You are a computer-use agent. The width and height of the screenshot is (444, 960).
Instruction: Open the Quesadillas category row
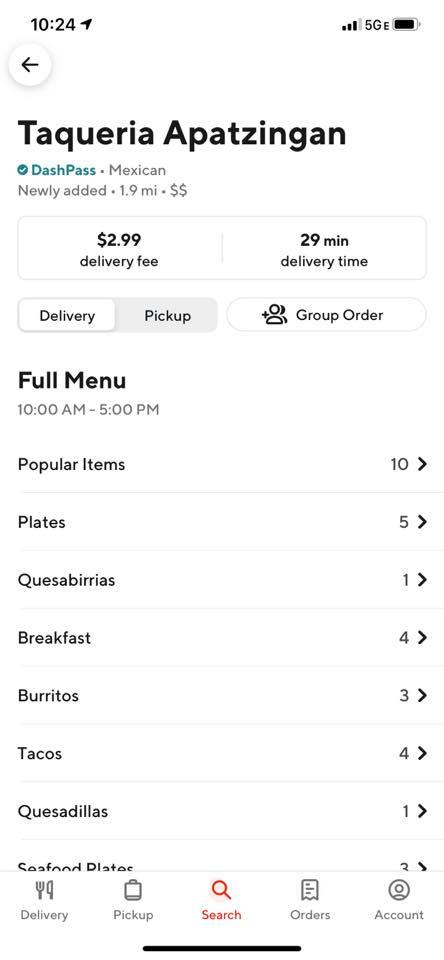(222, 811)
